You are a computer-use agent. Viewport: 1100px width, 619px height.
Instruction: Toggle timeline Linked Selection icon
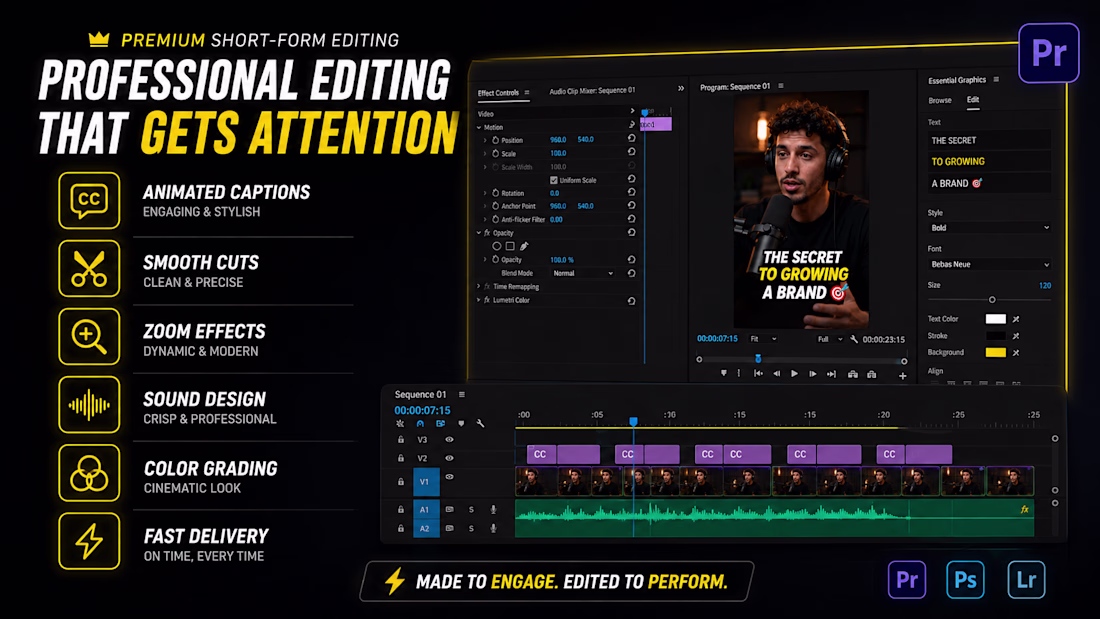[x=441, y=423]
